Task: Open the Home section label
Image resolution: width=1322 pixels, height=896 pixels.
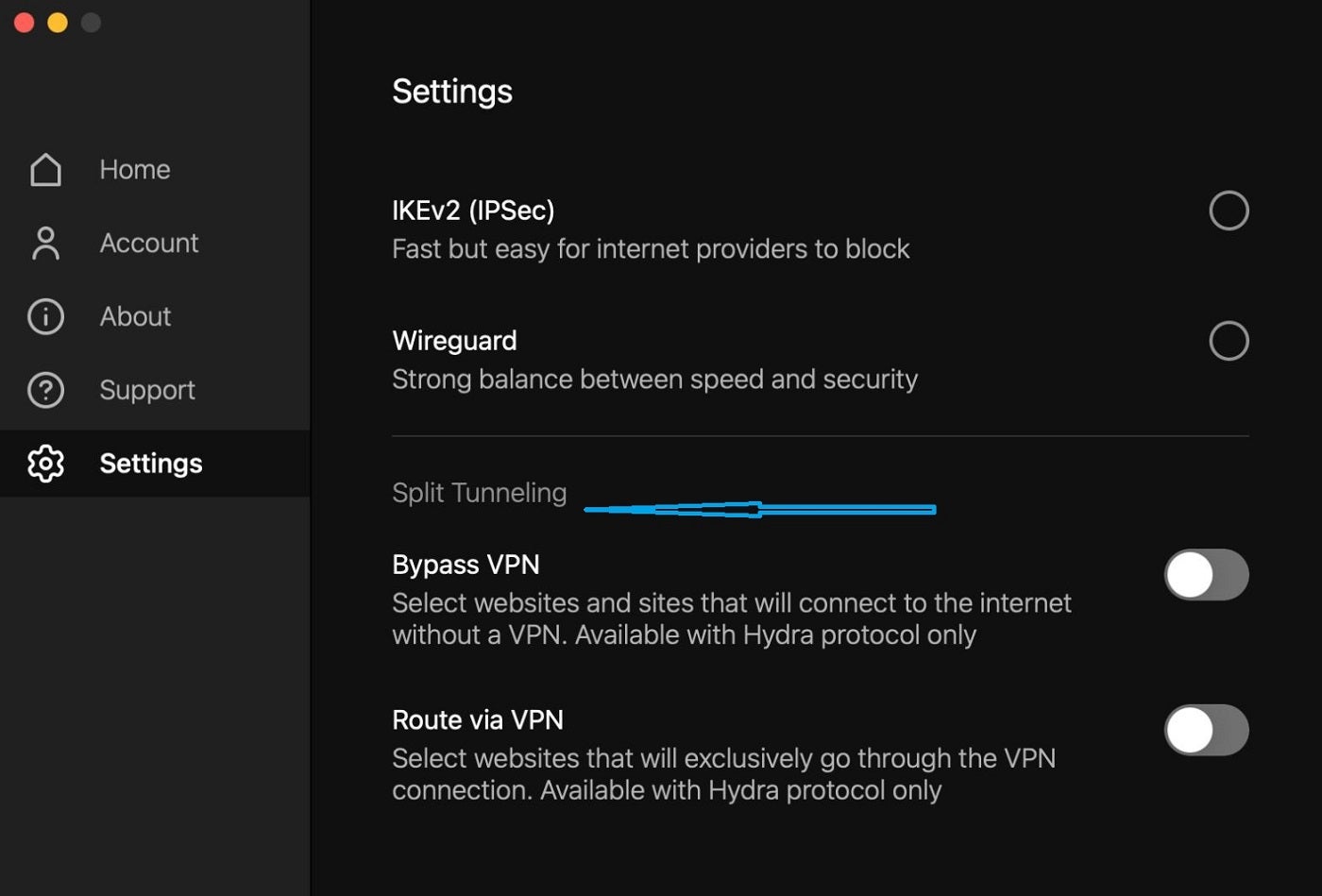Action: pos(135,170)
